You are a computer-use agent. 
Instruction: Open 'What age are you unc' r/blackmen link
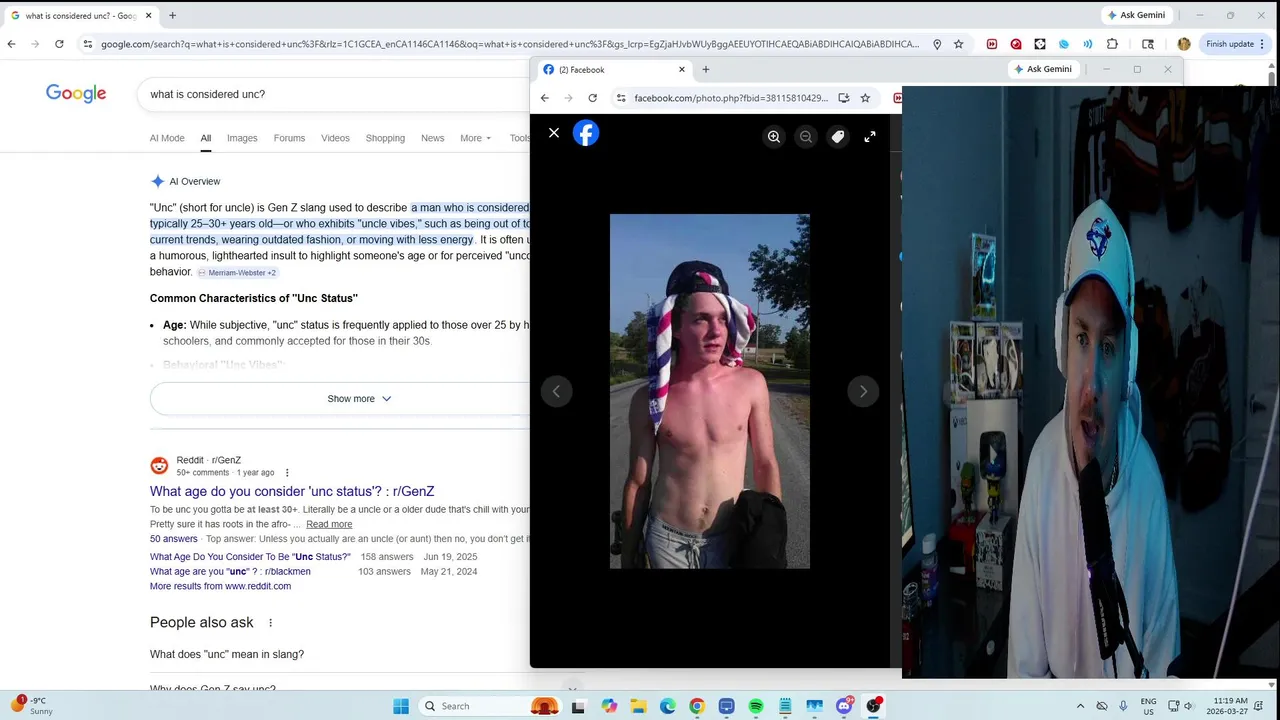[x=230, y=572]
